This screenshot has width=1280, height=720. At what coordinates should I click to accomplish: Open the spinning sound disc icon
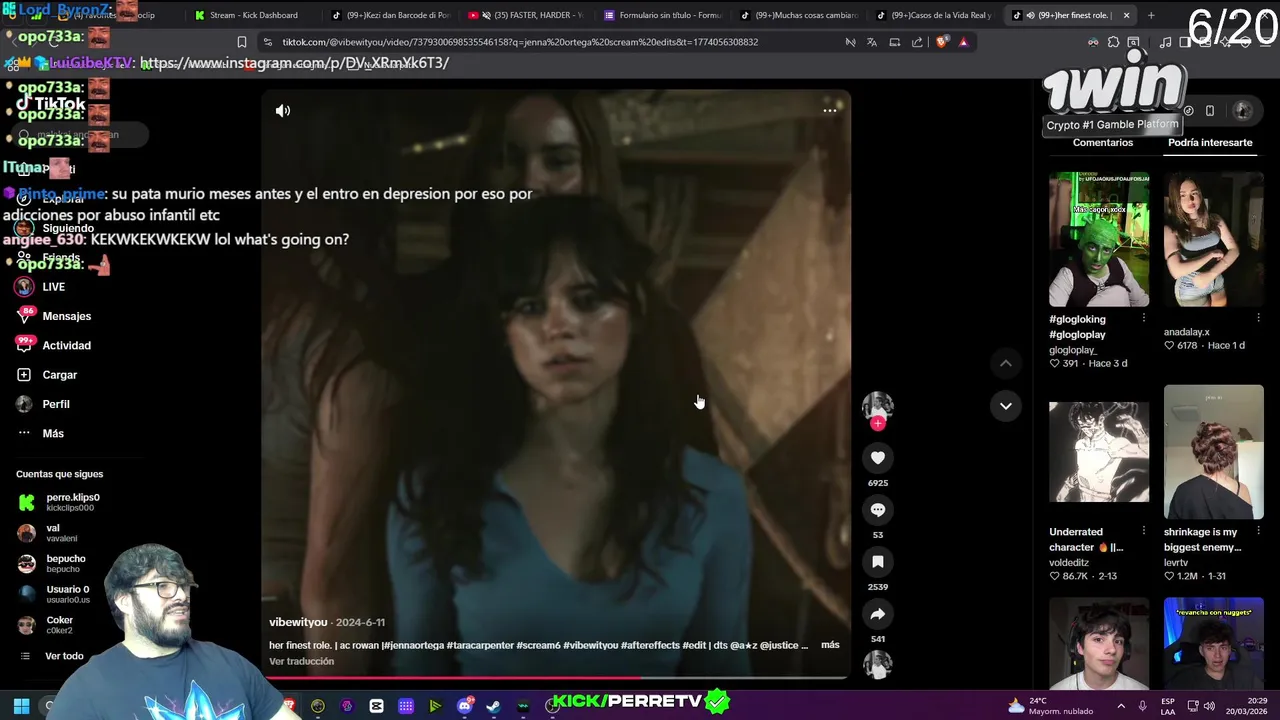tap(877, 664)
